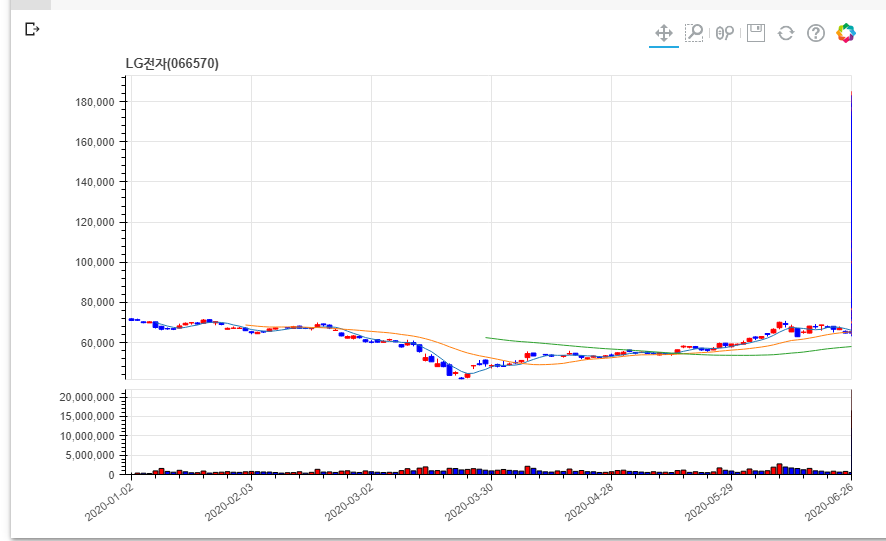
Task: Click the 2020-03-02 date label
Action: pos(349,503)
